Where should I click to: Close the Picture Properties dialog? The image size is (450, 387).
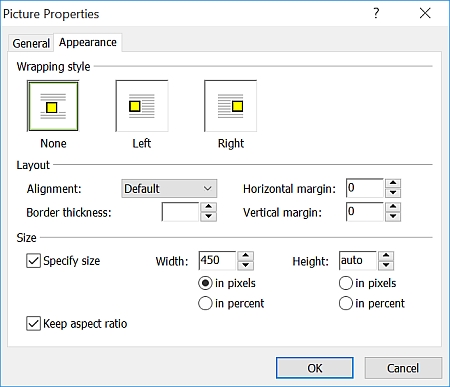[x=425, y=13]
